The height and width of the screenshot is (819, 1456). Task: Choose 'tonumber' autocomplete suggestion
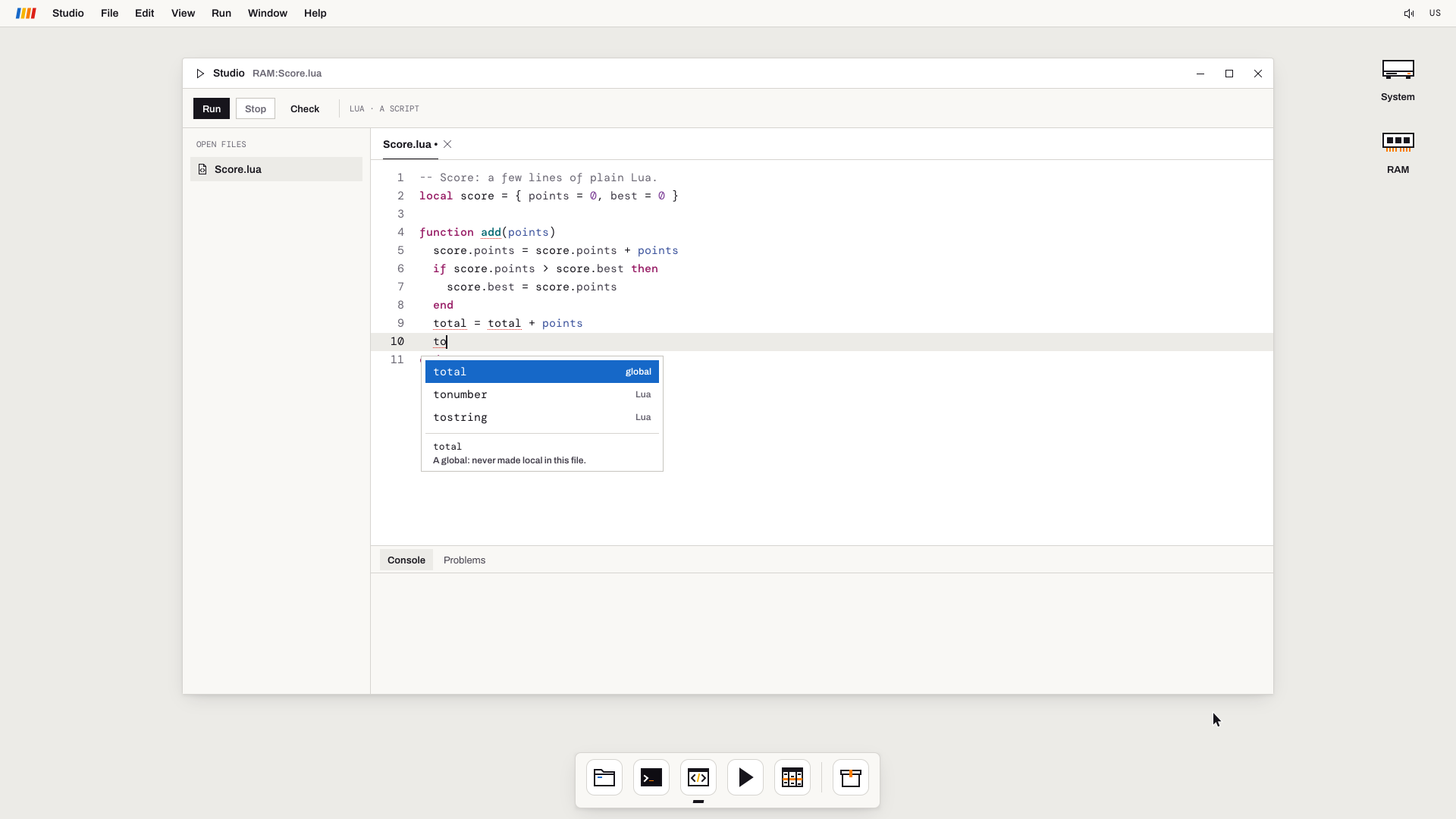pos(542,394)
